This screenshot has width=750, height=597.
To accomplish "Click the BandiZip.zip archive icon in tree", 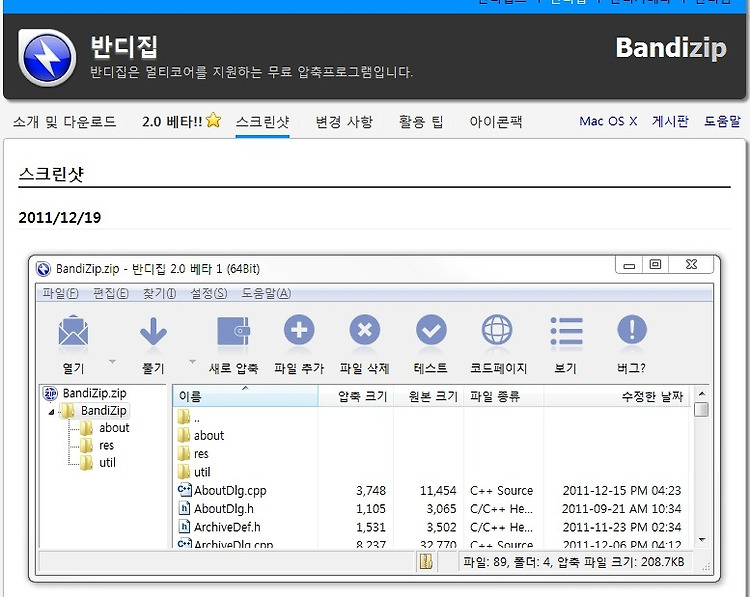I will click(50, 393).
